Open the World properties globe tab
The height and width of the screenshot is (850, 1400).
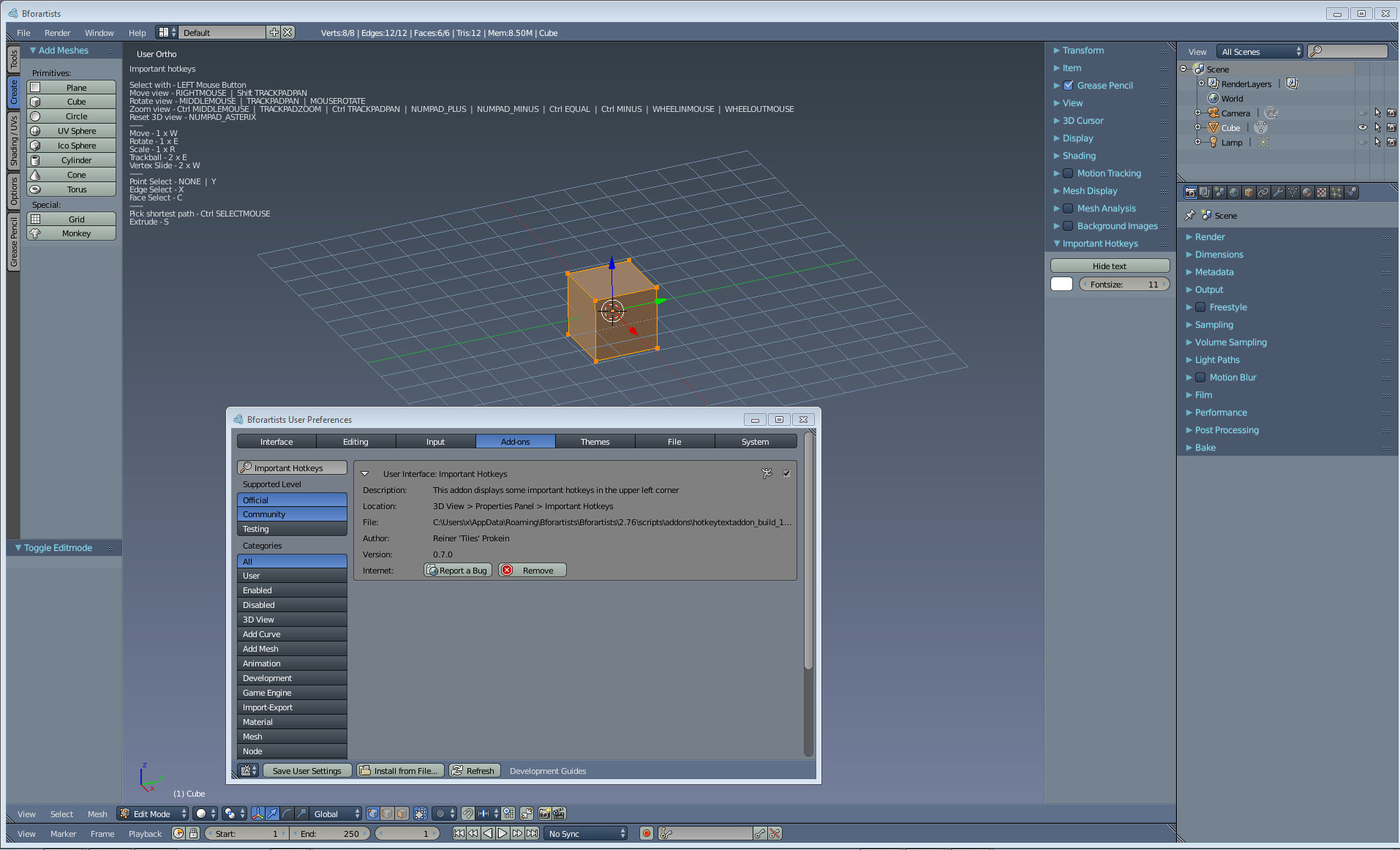pos(1234,192)
